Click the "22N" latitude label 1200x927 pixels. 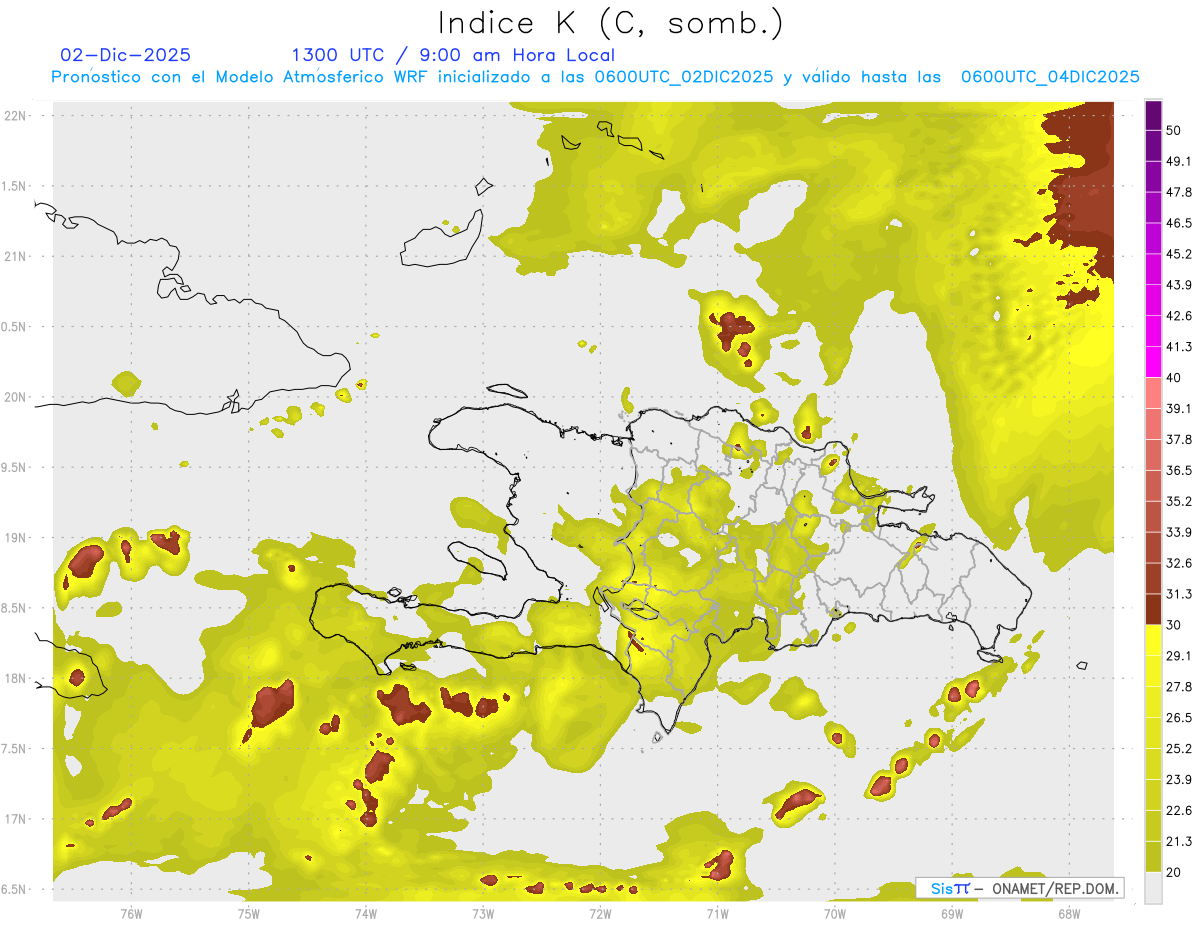click(x=16, y=115)
